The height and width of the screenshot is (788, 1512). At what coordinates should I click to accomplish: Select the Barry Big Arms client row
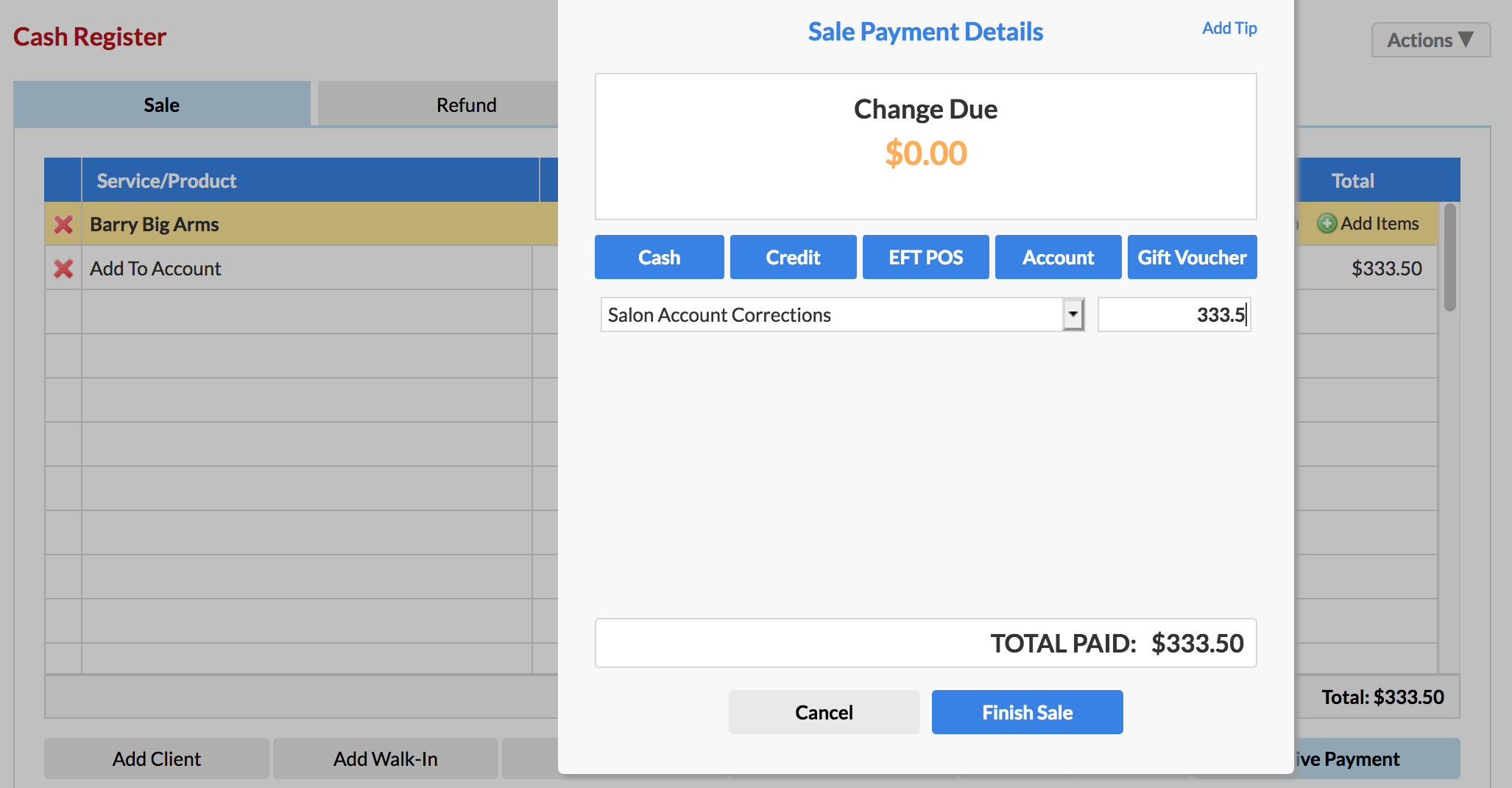point(302,224)
